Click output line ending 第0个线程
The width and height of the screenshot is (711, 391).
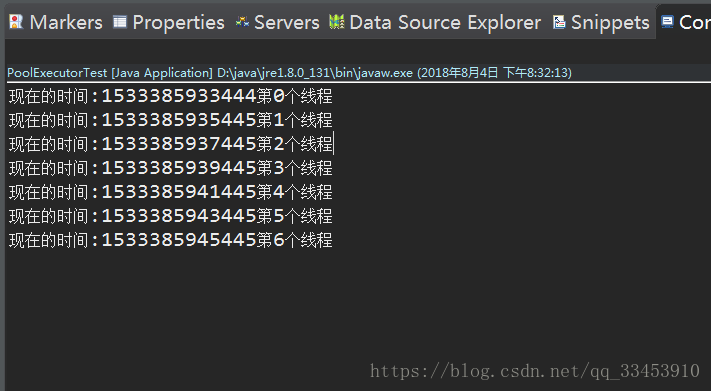pos(170,96)
